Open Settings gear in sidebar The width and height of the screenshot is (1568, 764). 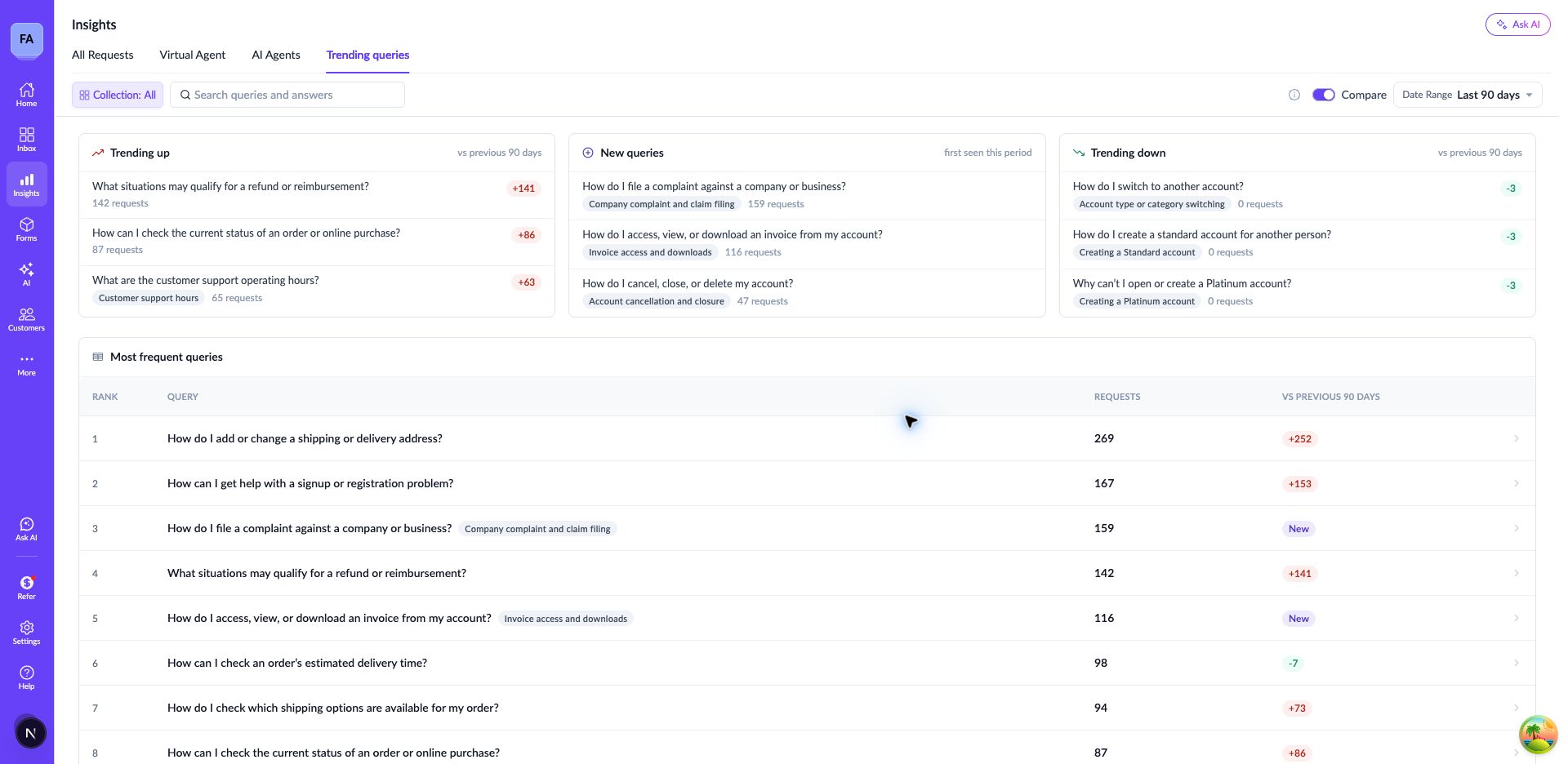point(26,633)
